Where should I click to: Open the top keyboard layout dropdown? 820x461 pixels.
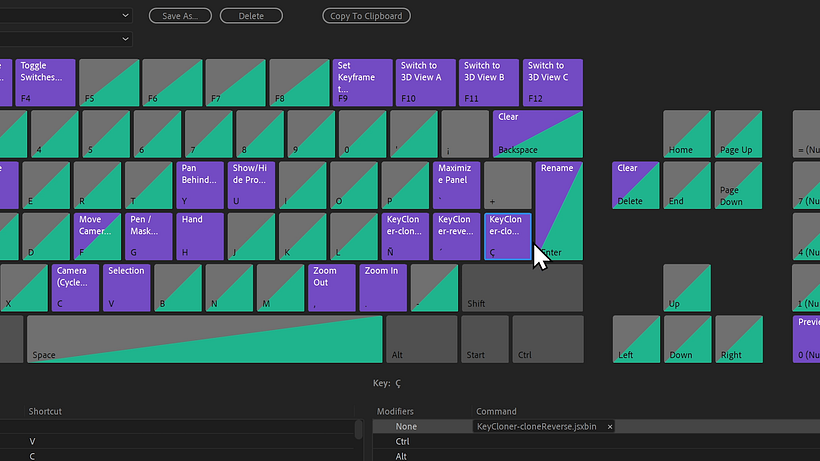(66, 15)
